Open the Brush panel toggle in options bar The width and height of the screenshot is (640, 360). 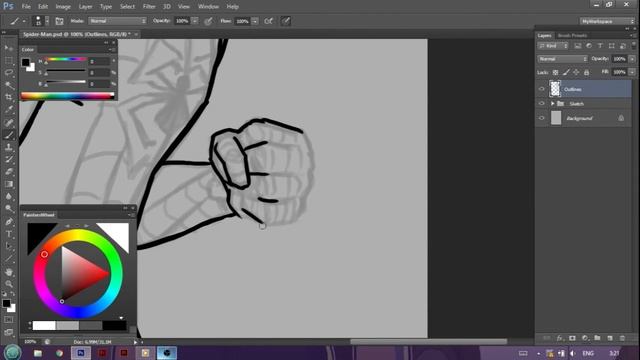click(59, 21)
